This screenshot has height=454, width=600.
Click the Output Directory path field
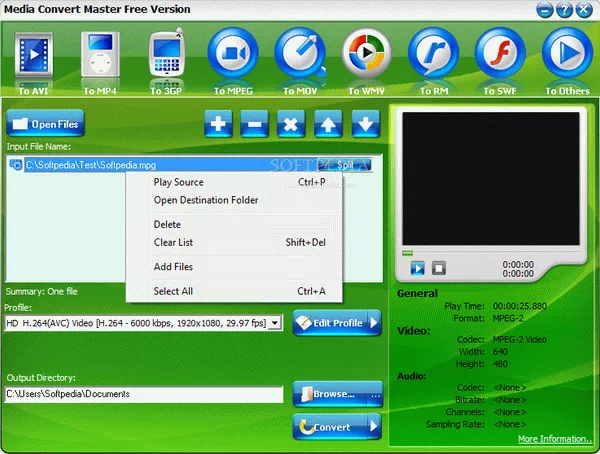coord(143,394)
